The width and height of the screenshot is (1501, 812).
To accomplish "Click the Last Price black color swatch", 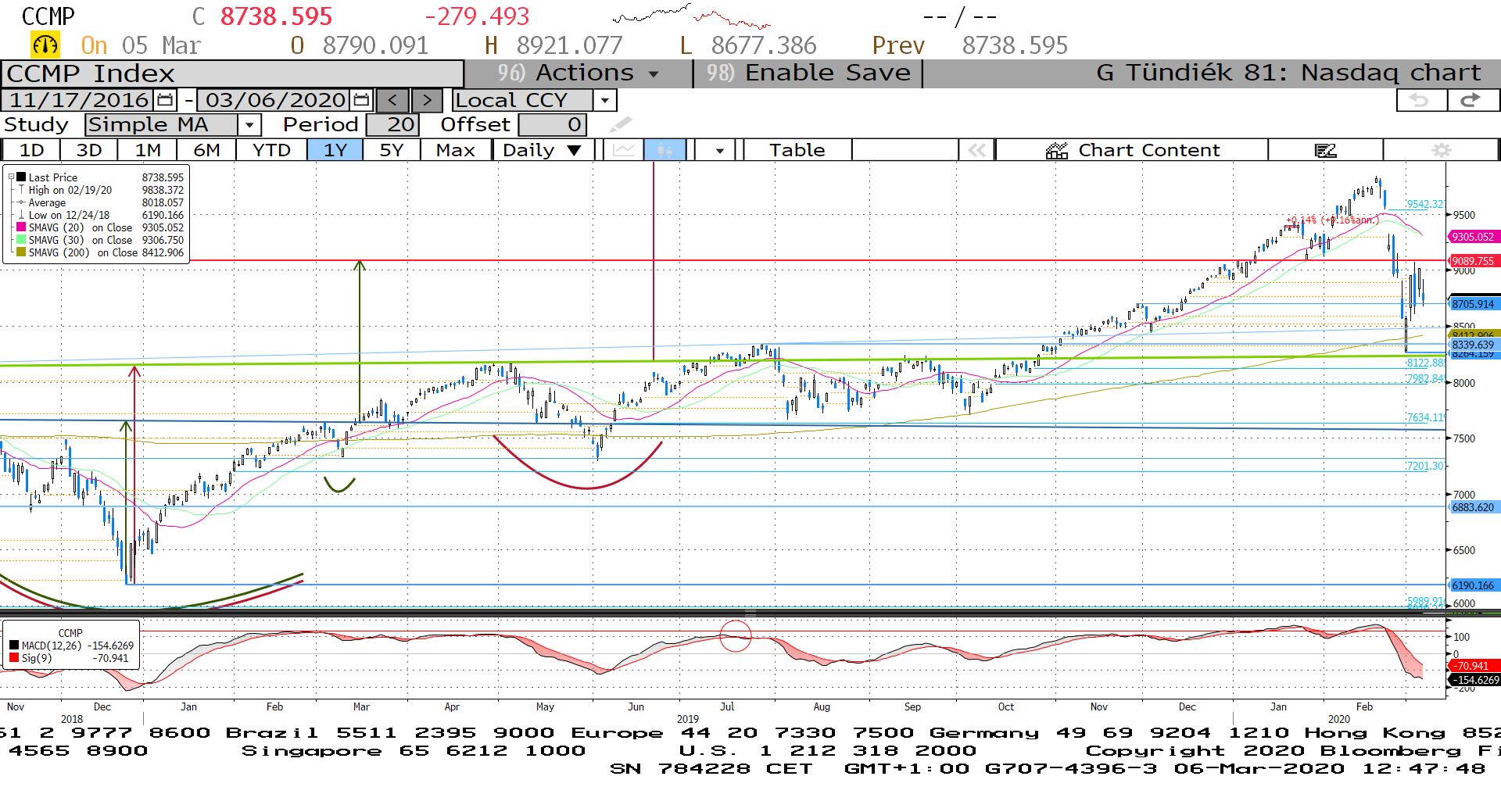I will click(21, 177).
